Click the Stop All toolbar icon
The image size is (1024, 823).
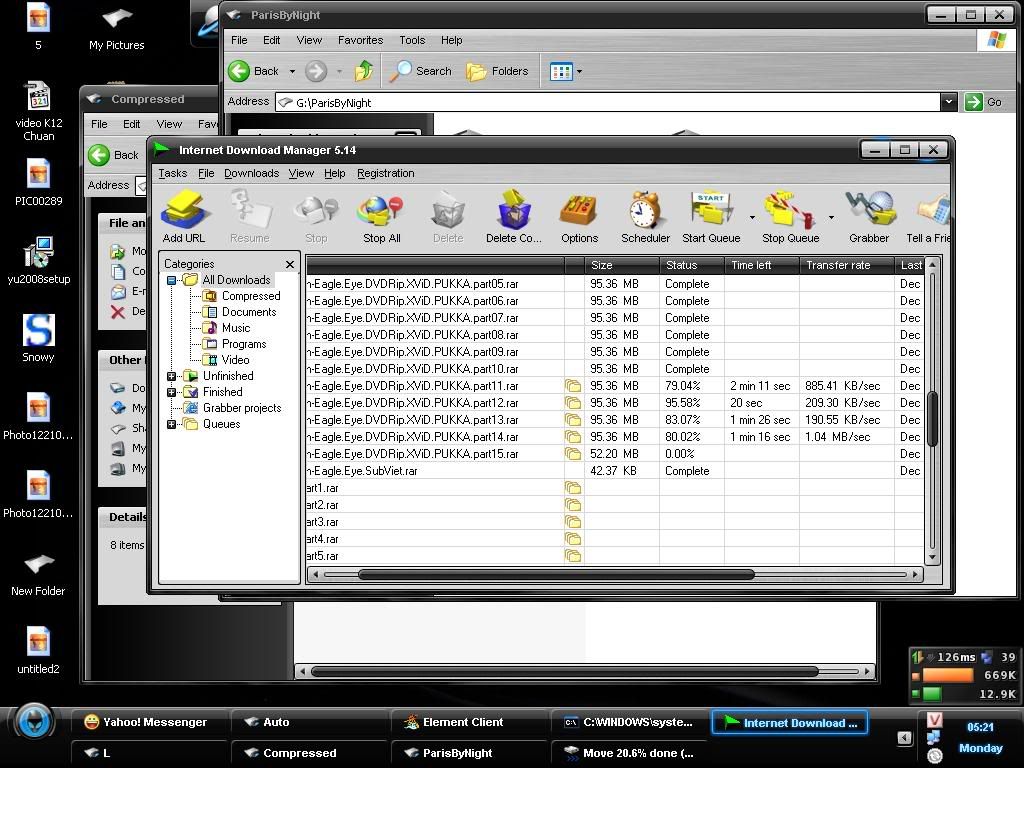[x=381, y=216]
